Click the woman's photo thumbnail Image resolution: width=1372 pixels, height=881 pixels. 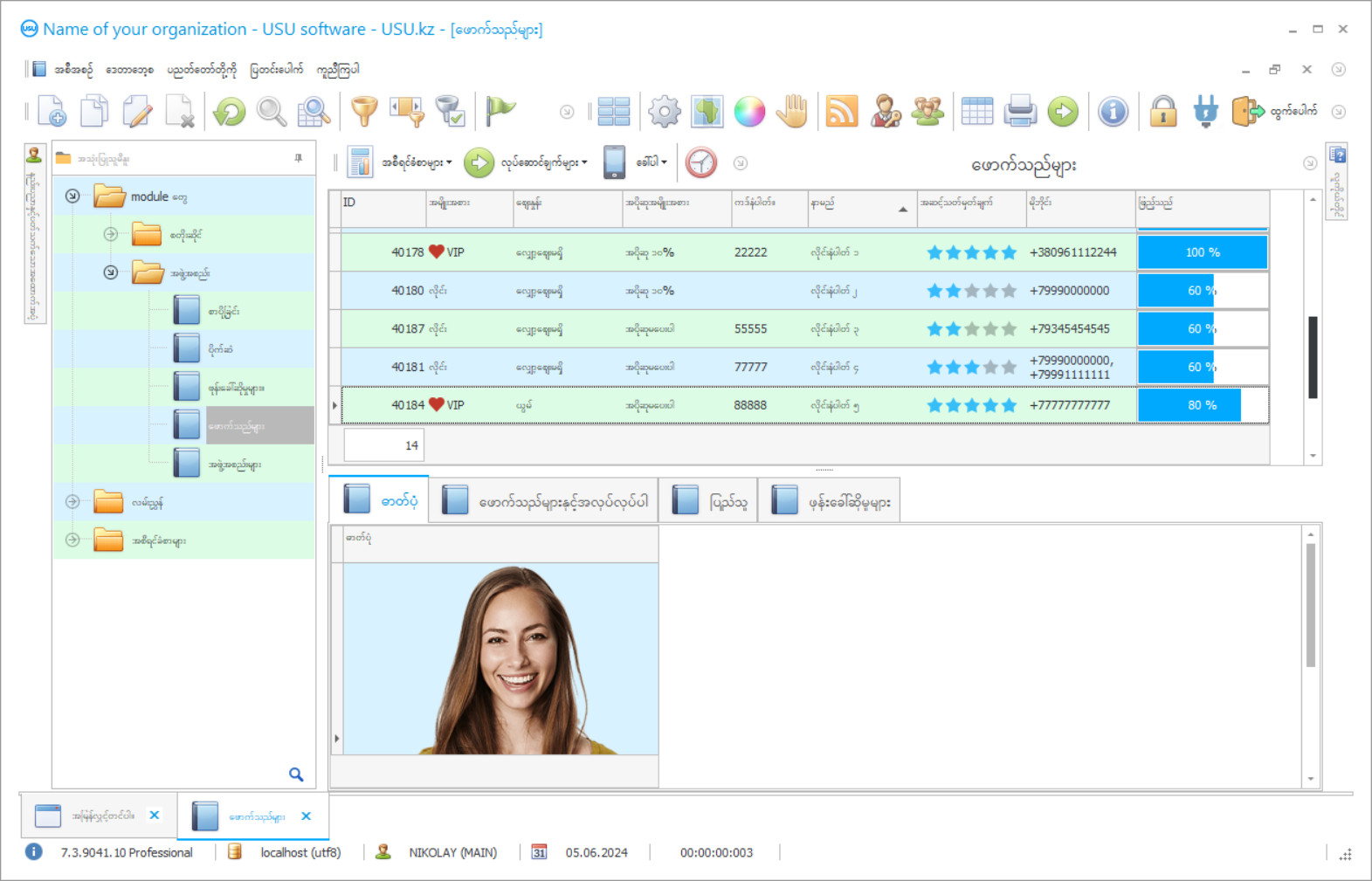pyautogui.click(x=500, y=658)
